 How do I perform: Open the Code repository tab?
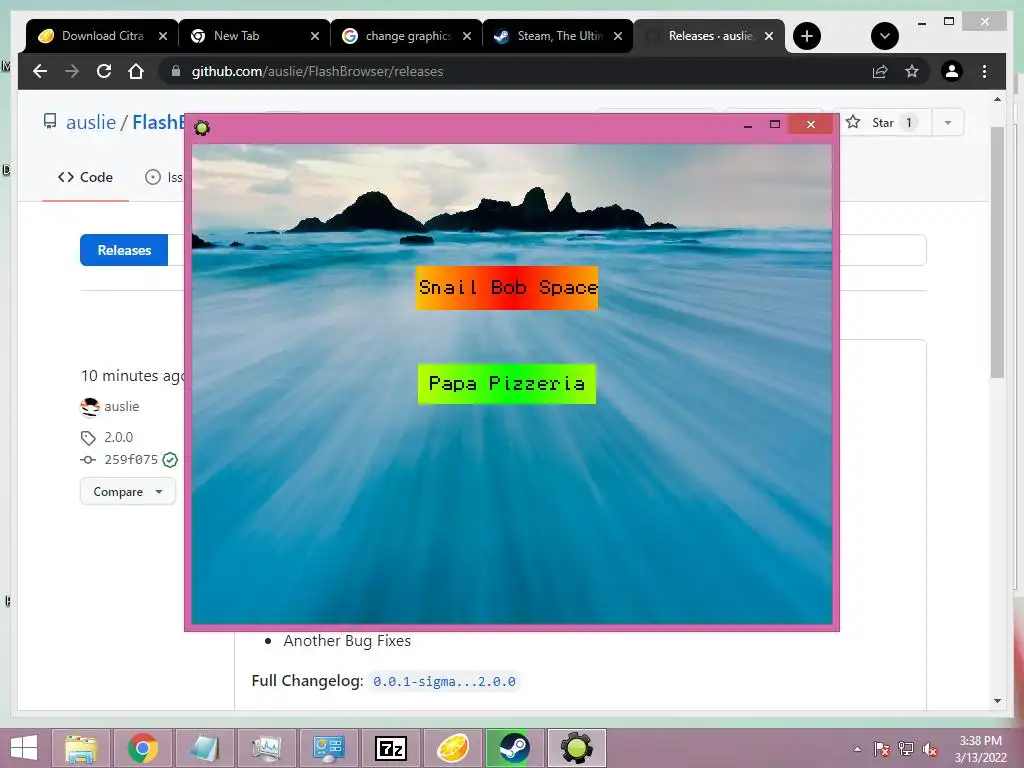[x=86, y=177]
